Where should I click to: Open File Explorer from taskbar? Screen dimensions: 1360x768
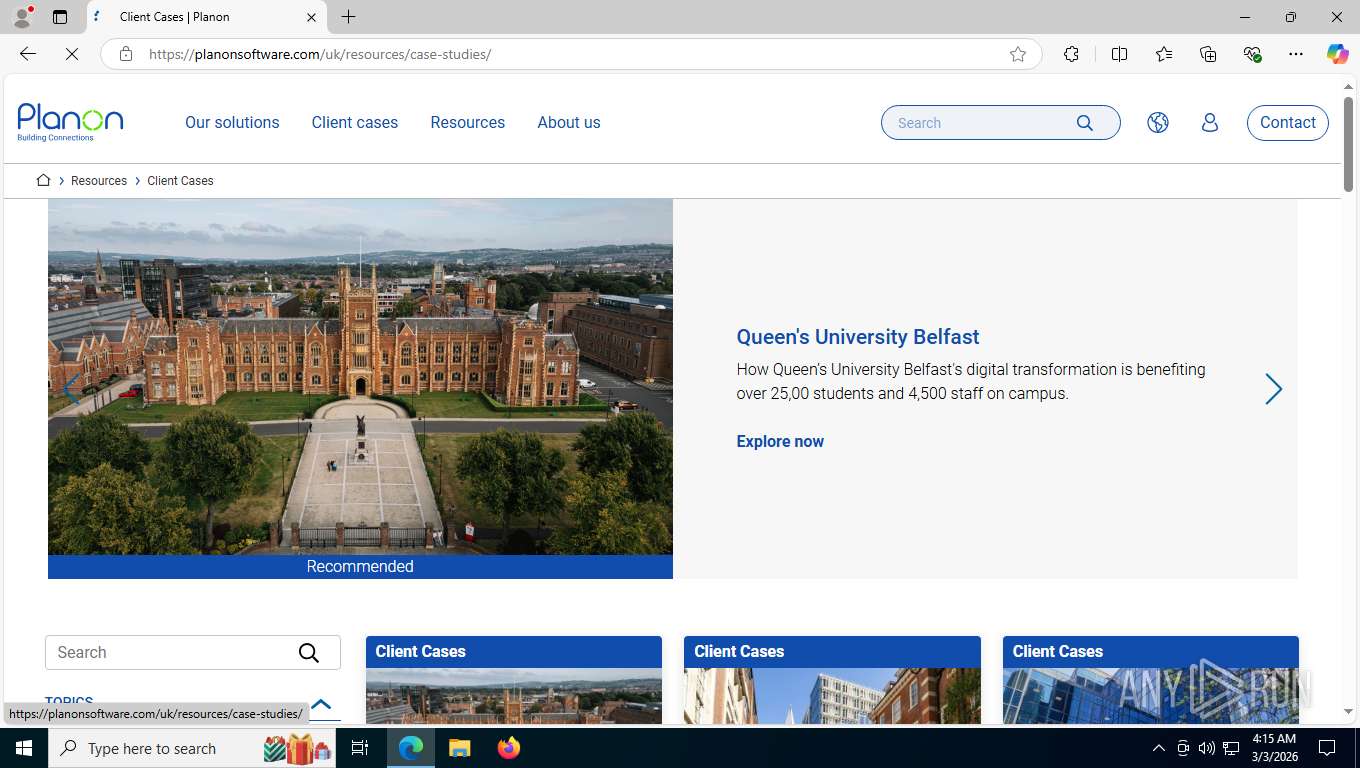coord(459,748)
